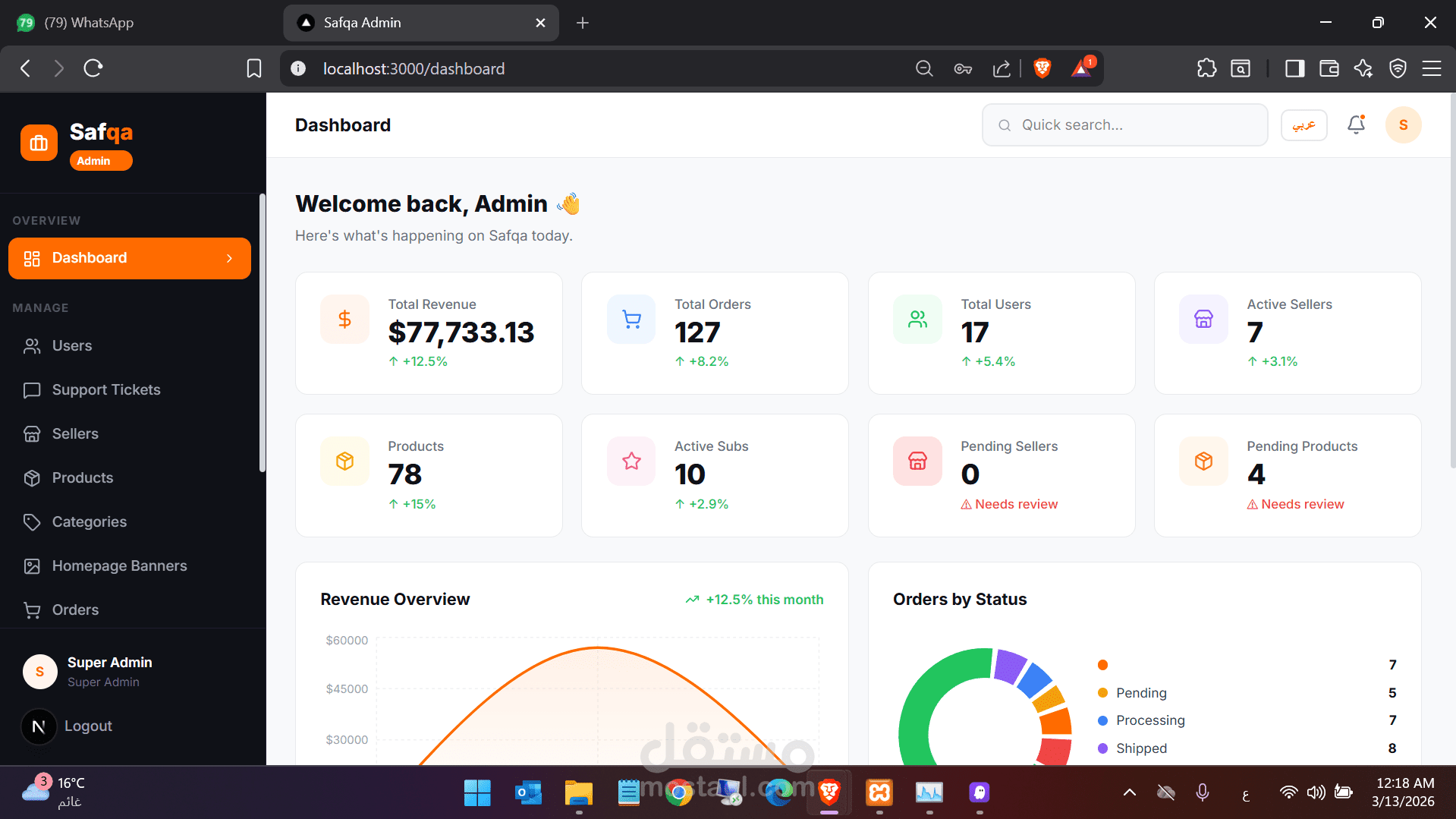Open the Leo AI sparkle icon
This screenshot has width=1456, height=819.
click(1363, 68)
